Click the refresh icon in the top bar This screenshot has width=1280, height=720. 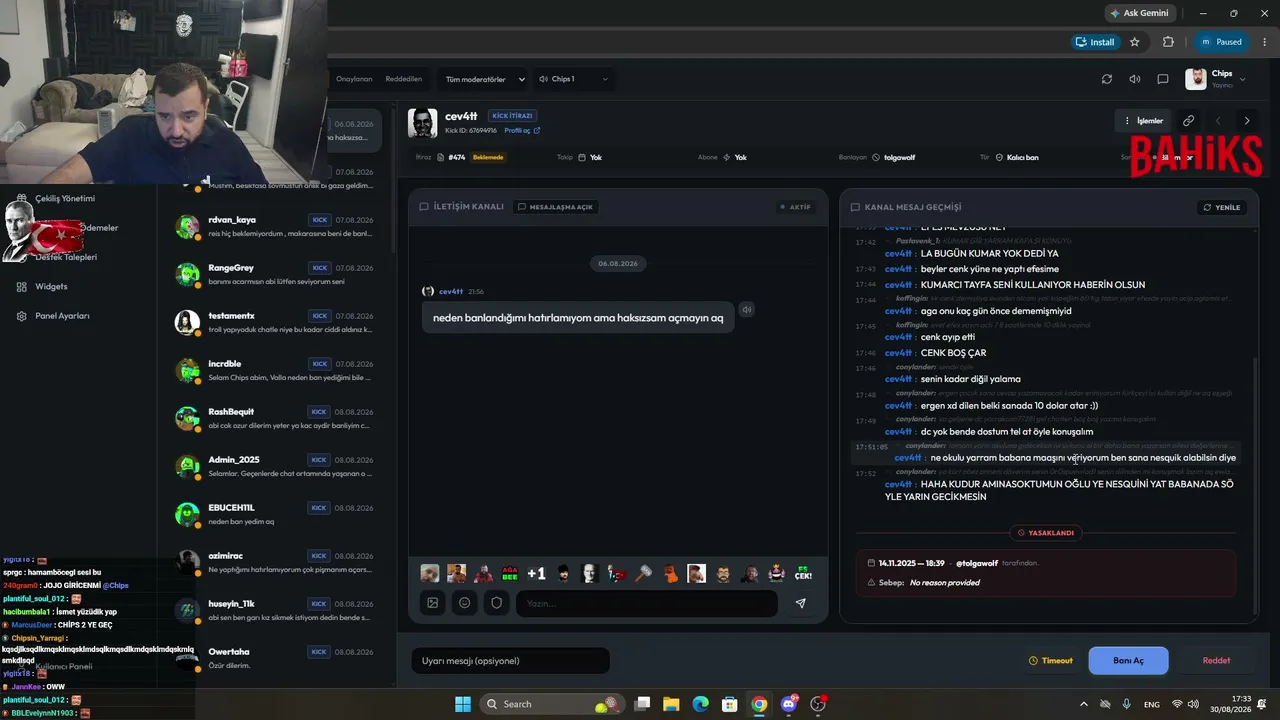coord(1107,79)
